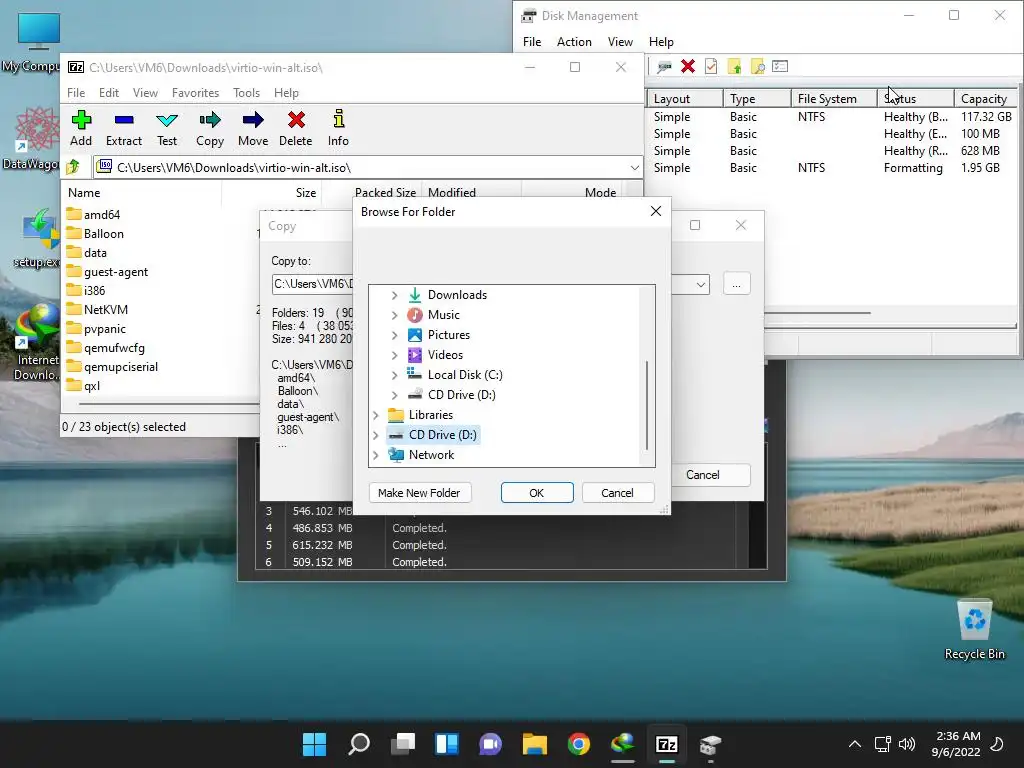Close the Browse For Folder dialog
Viewport: 1024px width, 768px height.
(x=656, y=211)
